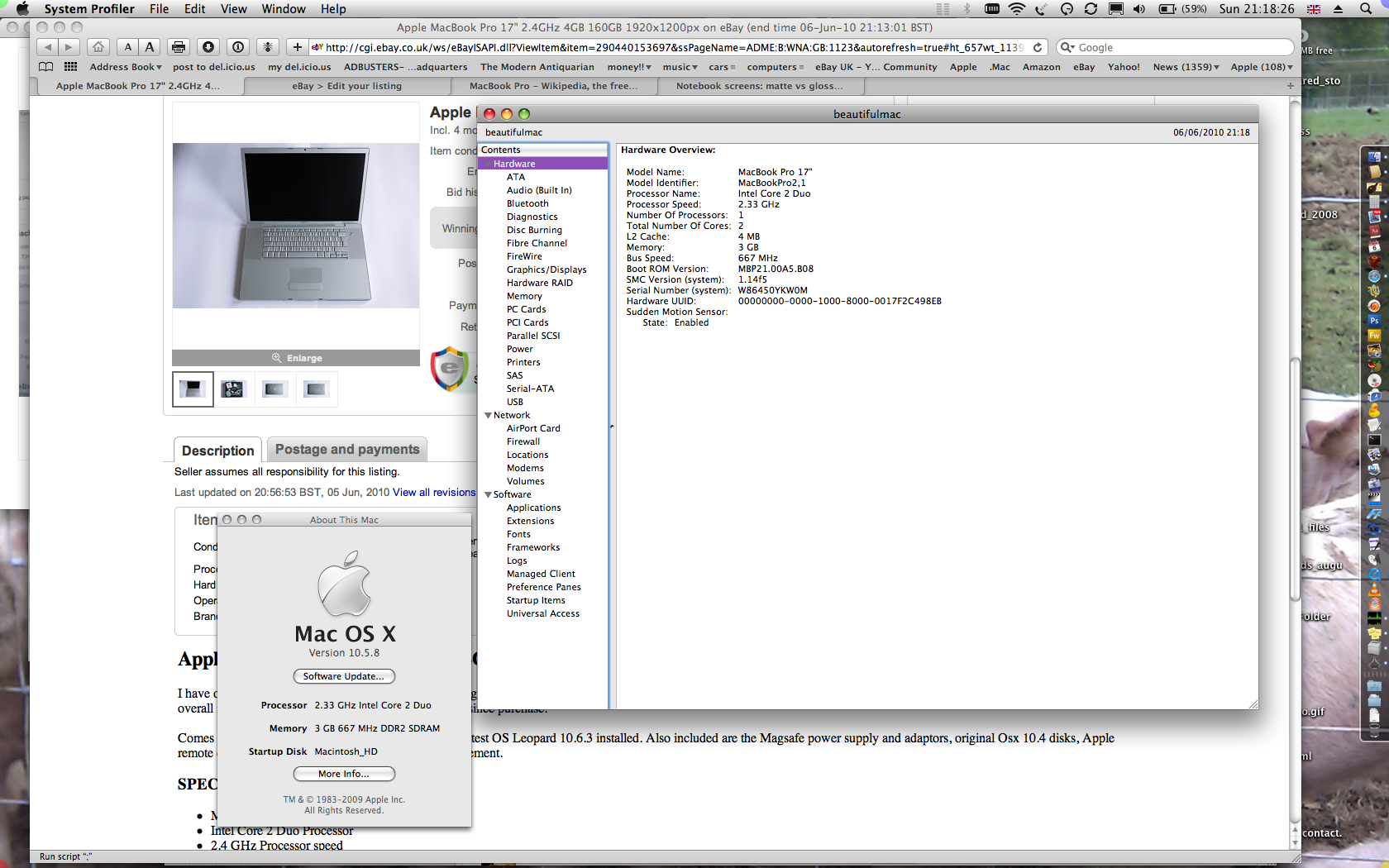Click the sync arrows menu icon
Image resolution: width=1389 pixels, height=868 pixels.
tap(1091, 9)
